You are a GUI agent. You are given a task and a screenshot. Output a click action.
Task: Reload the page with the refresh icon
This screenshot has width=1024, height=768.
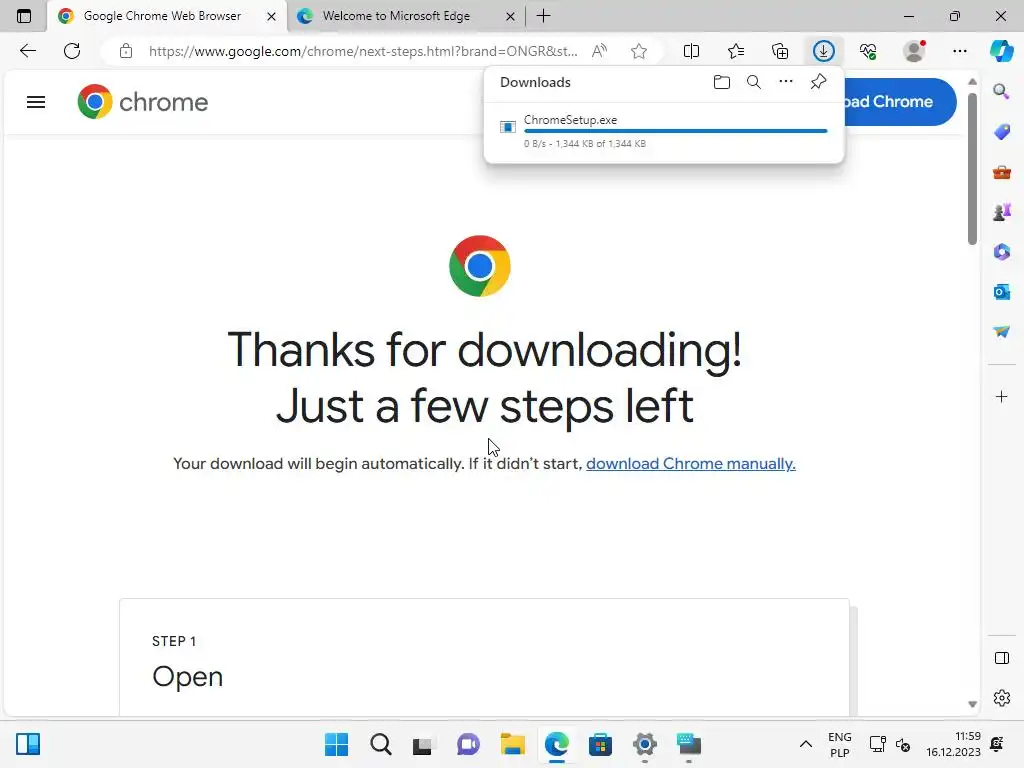point(72,51)
